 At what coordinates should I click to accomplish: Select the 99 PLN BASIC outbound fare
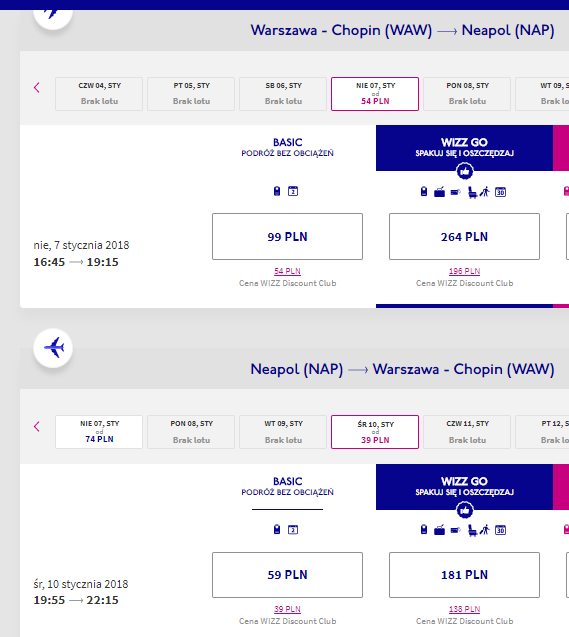(x=288, y=236)
